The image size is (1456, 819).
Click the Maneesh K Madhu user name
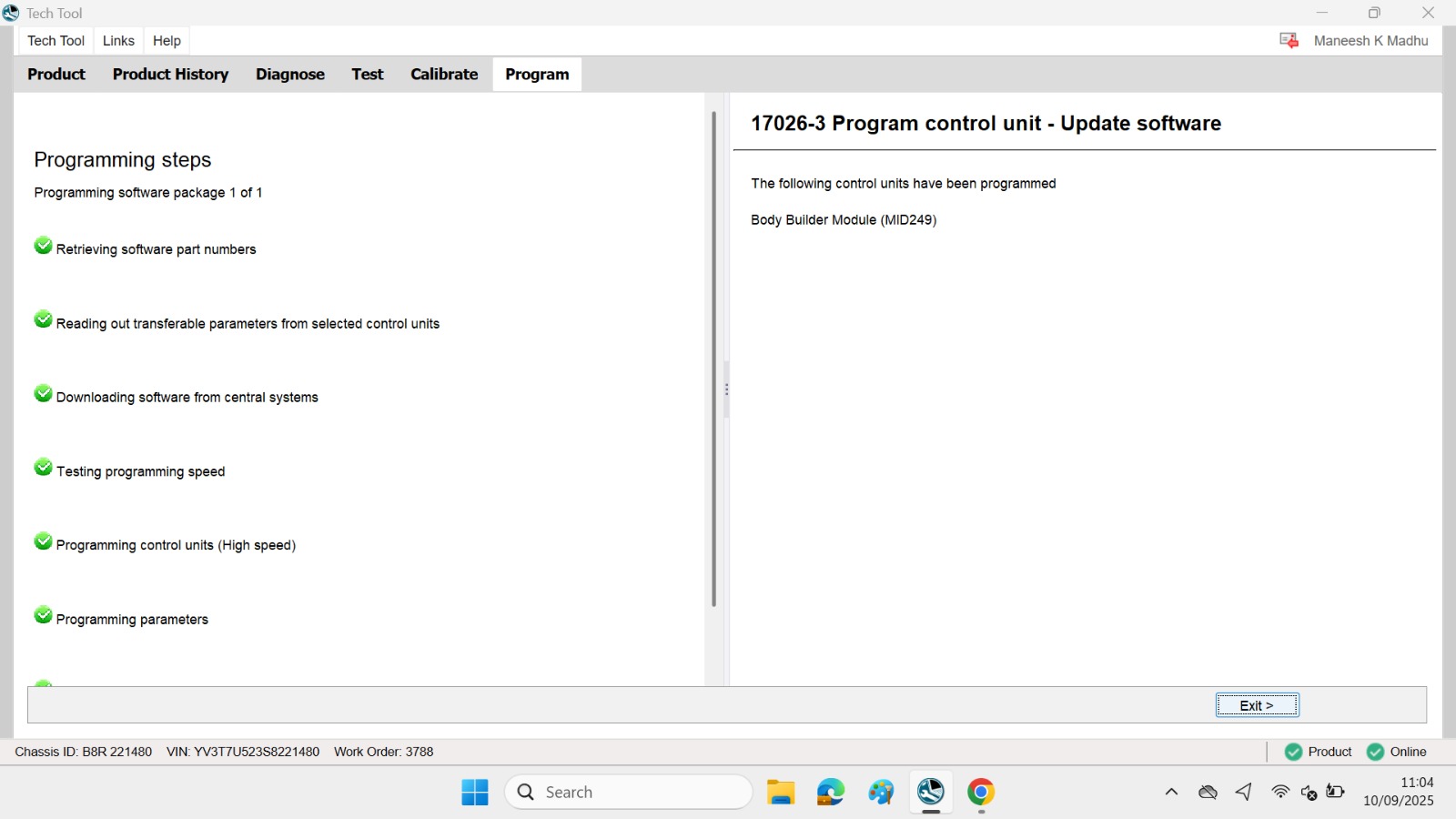point(1370,41)
